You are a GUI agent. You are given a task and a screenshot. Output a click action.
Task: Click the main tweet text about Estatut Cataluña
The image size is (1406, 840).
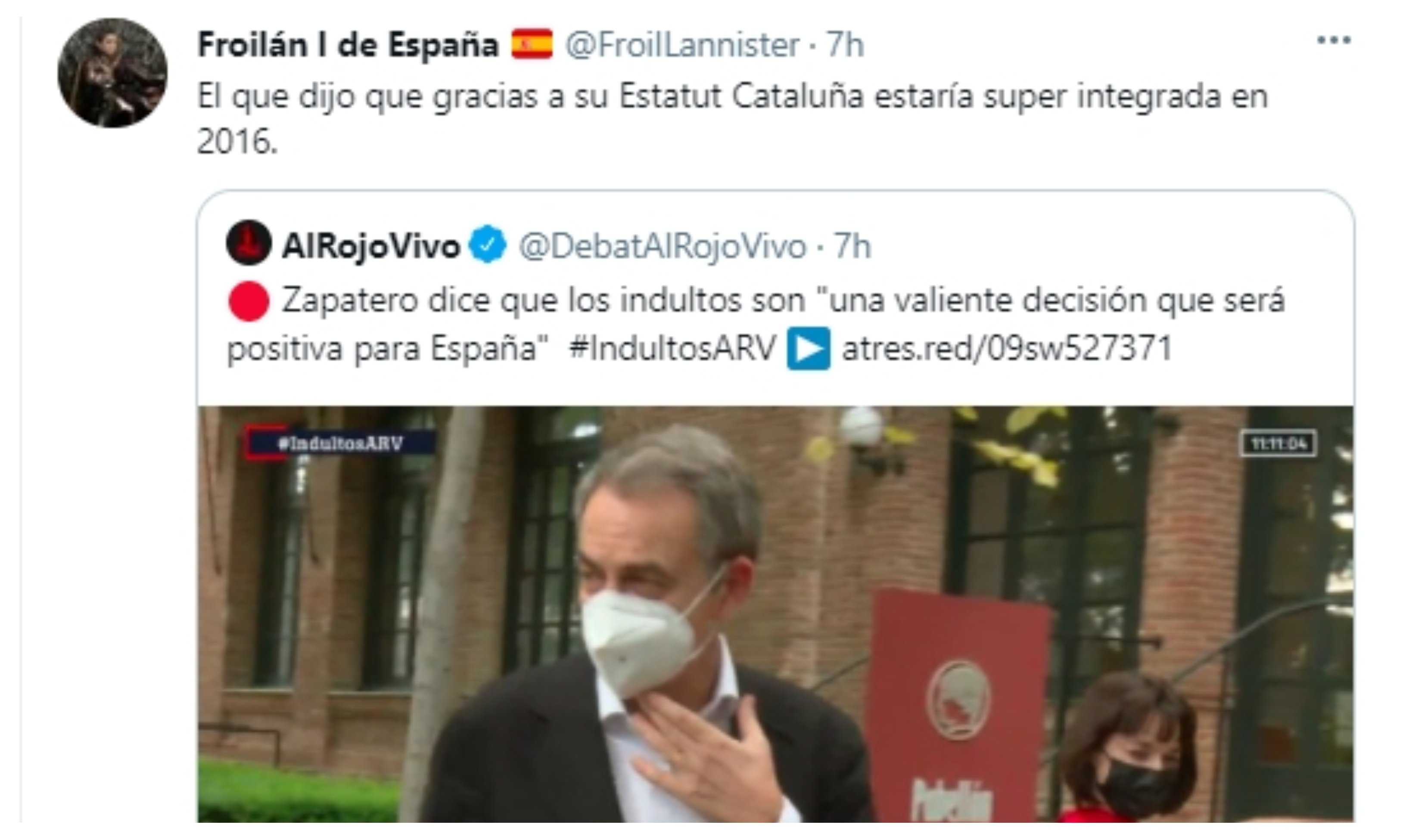[732, 118]
